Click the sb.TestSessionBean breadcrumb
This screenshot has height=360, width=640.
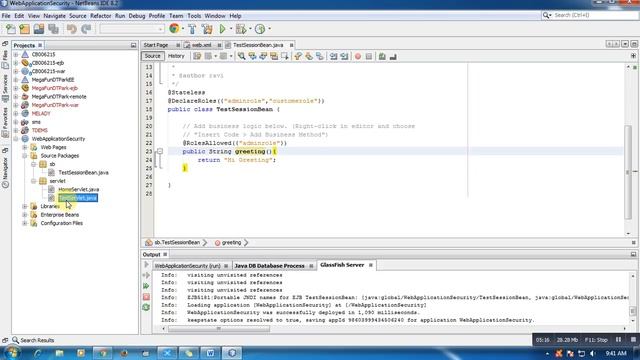(x=177, y=242)
